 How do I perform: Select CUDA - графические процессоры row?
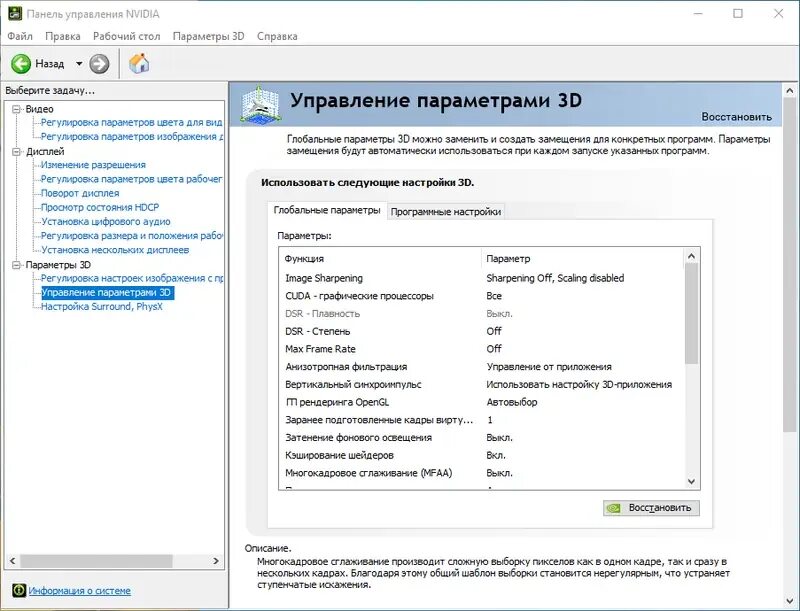click(481, 296)
